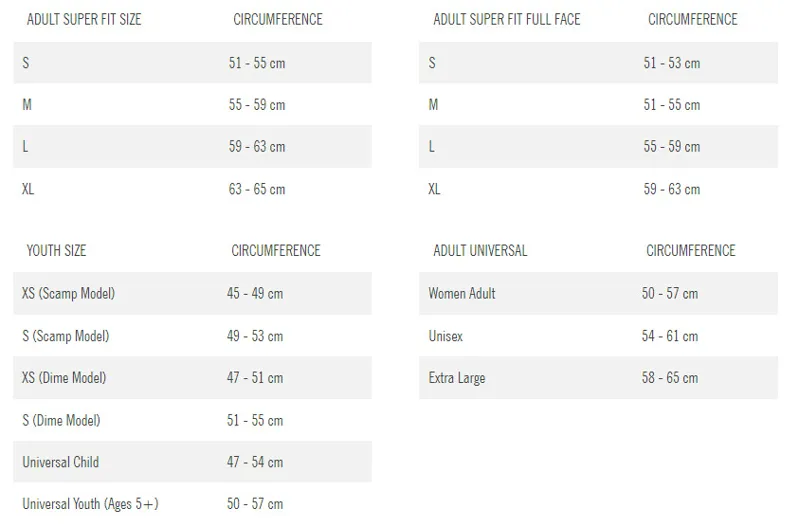Click the Extra Large row label
Viewport: 800px width, 527px height.
tap(457, 378)
